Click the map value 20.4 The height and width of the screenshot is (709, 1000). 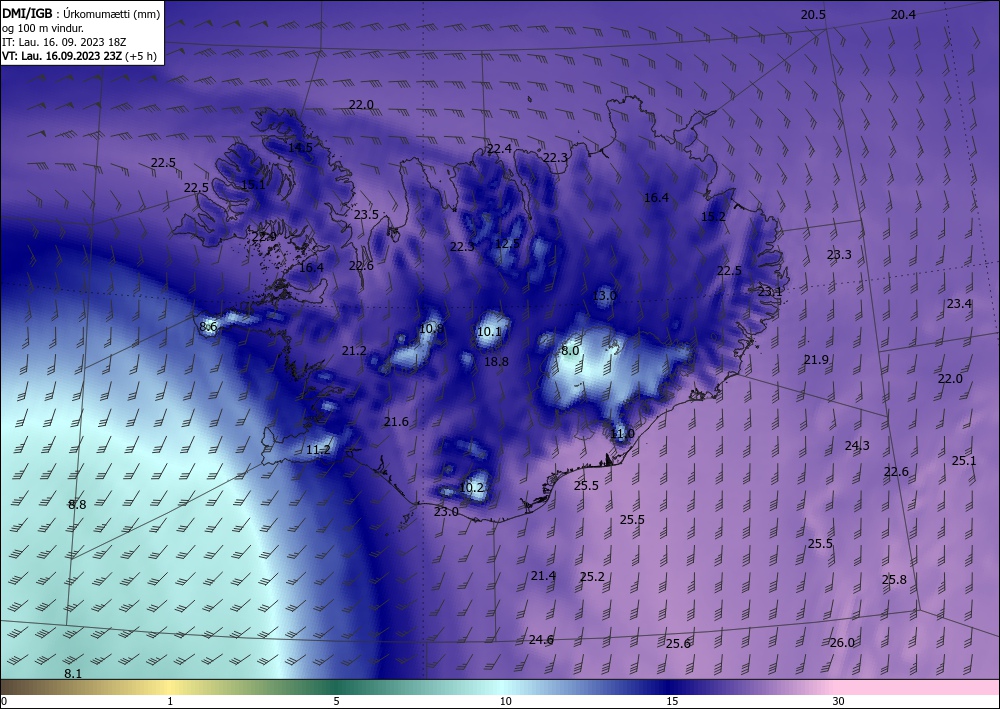(903, 15)
